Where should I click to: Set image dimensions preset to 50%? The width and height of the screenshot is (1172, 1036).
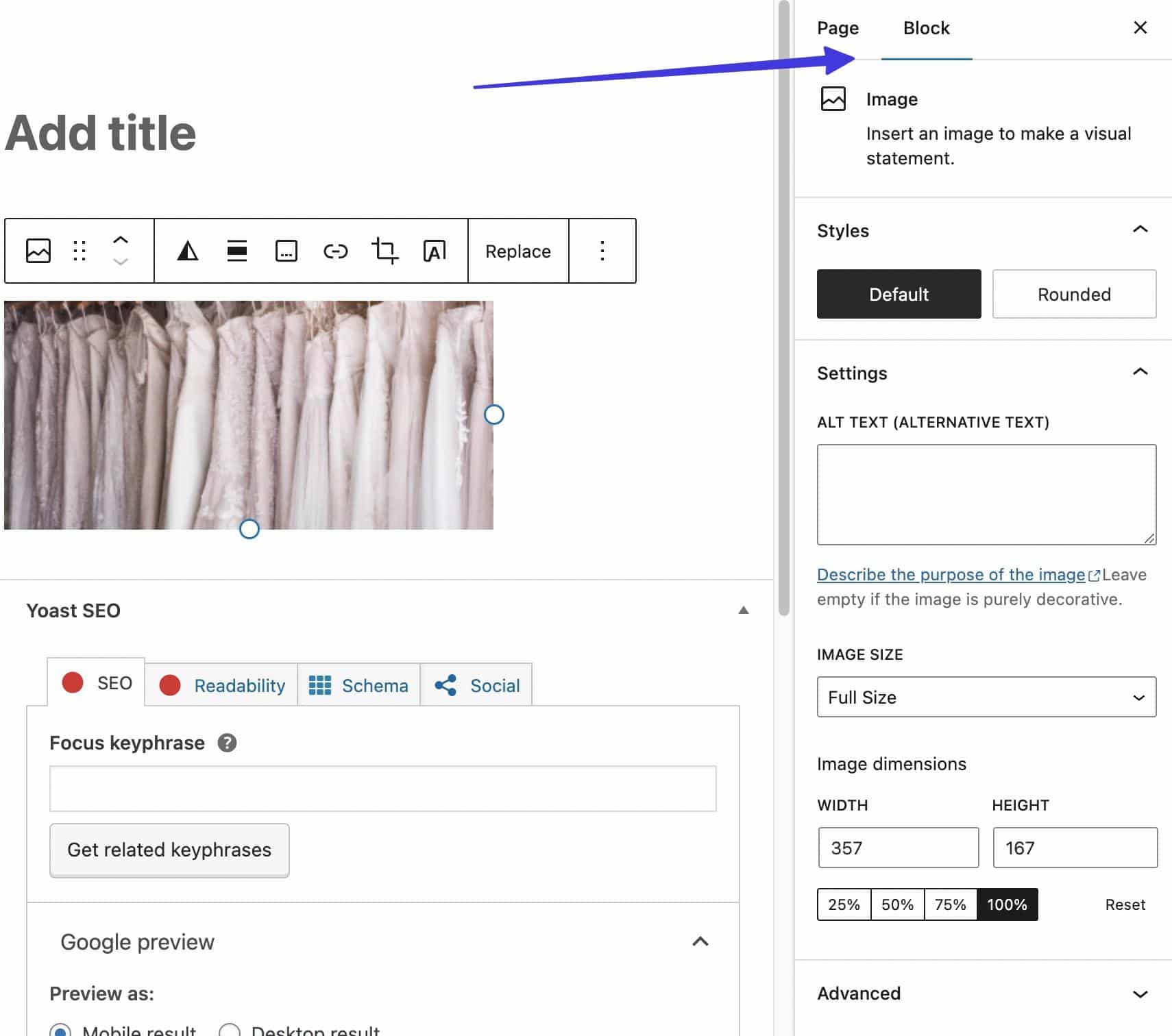(x=896, y=904)
